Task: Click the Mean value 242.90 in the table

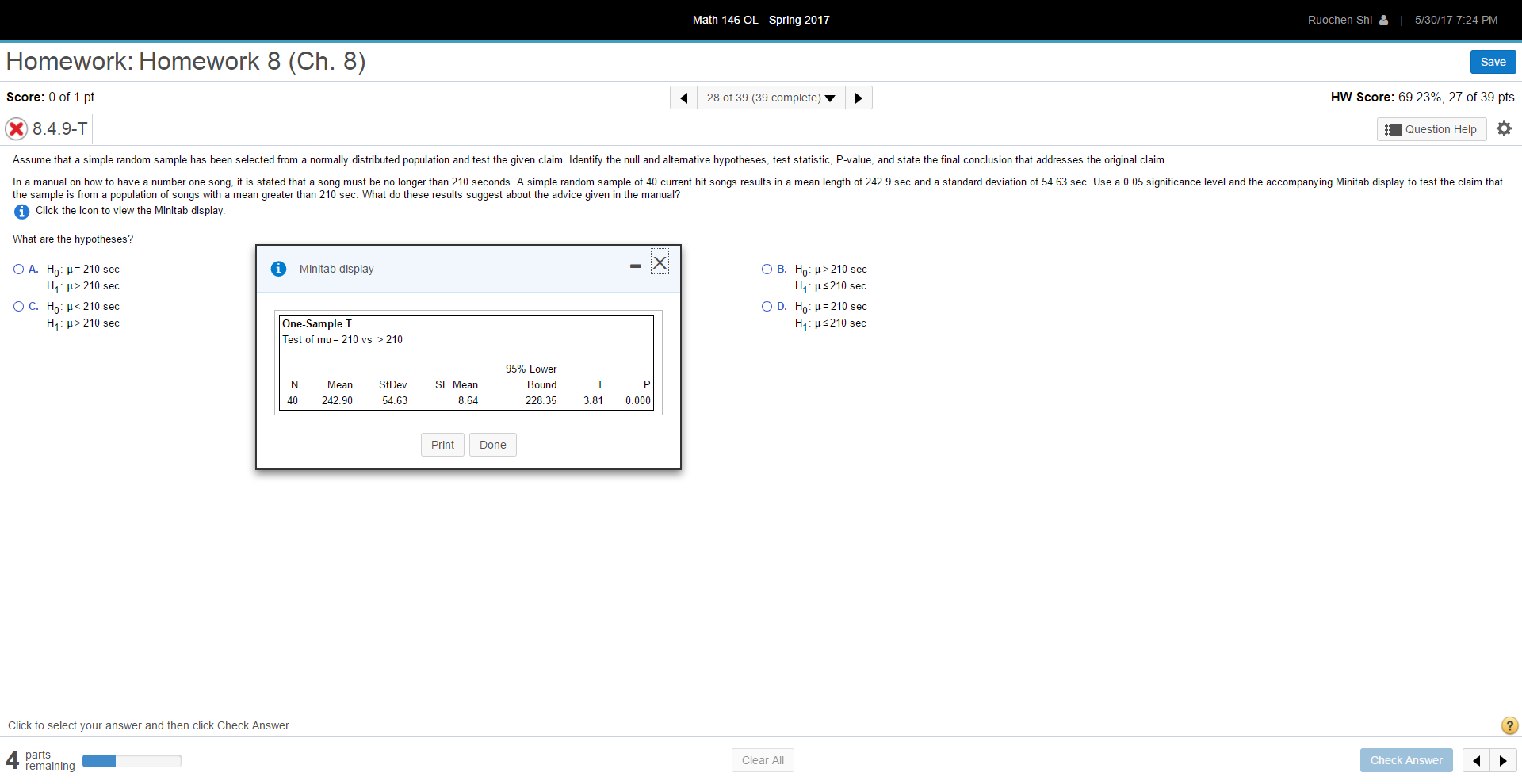Action: (337, 401)
